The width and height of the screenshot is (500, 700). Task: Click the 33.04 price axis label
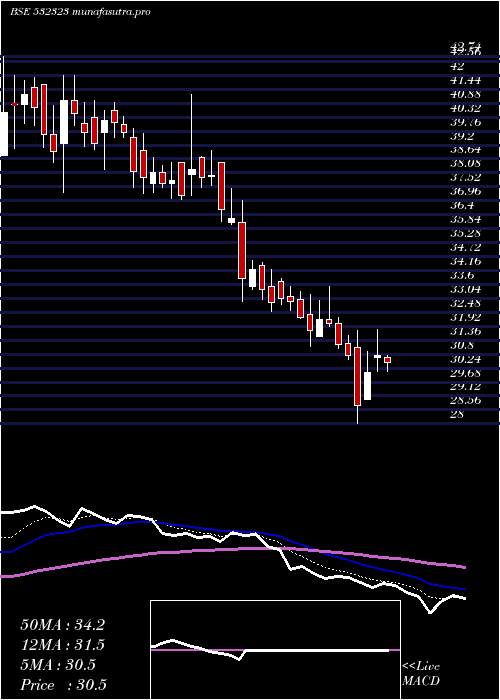click(x=466, y=289)
